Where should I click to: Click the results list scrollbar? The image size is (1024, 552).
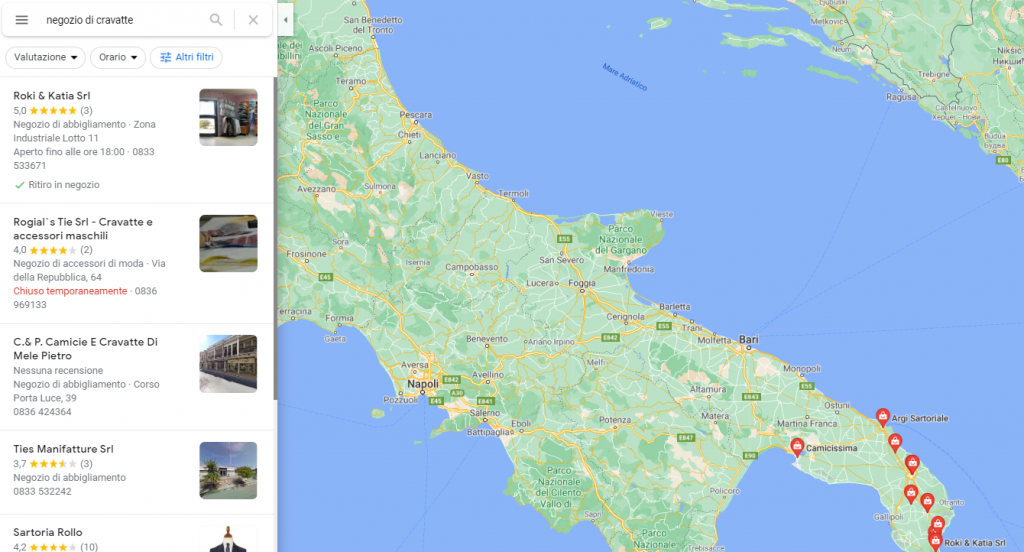275,238
